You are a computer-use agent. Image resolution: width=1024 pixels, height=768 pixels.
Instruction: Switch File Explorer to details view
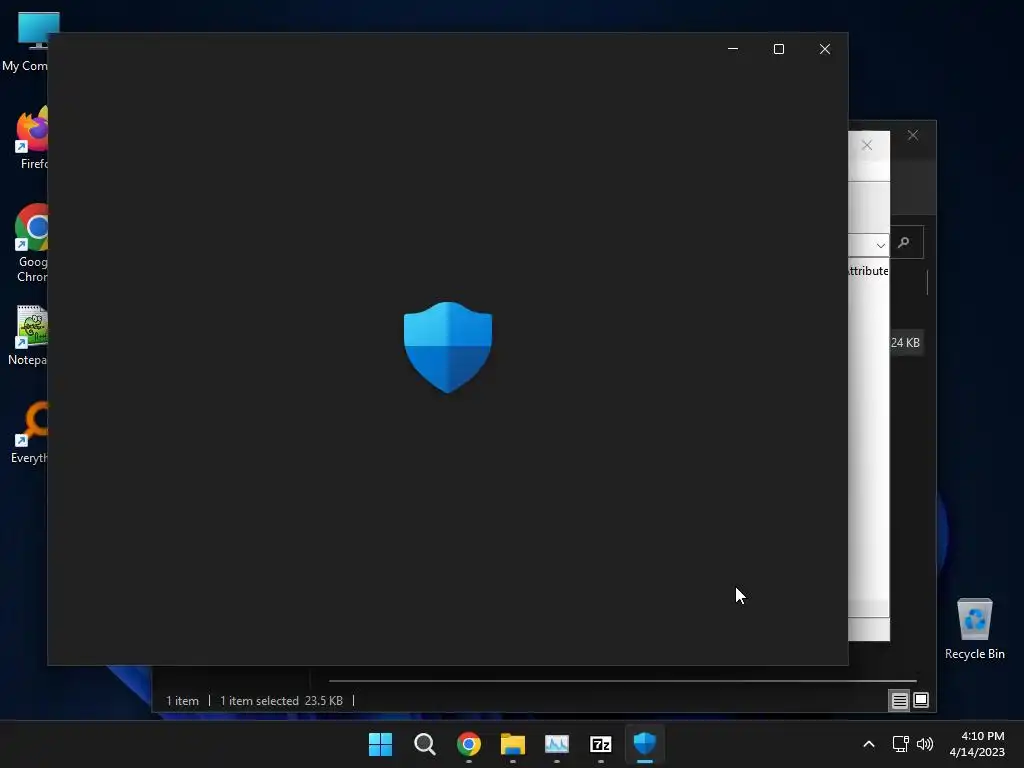(x=899, y=701)
